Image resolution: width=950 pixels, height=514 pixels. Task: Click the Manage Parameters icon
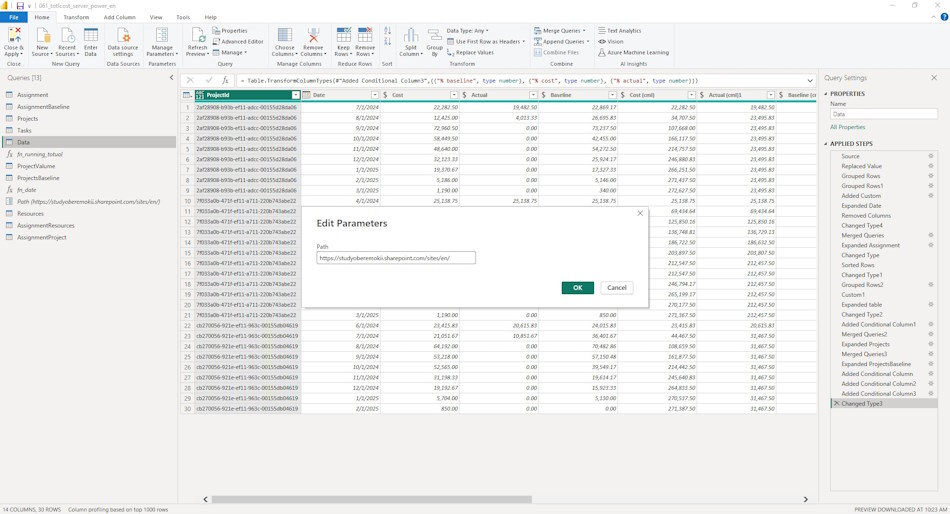162,36
